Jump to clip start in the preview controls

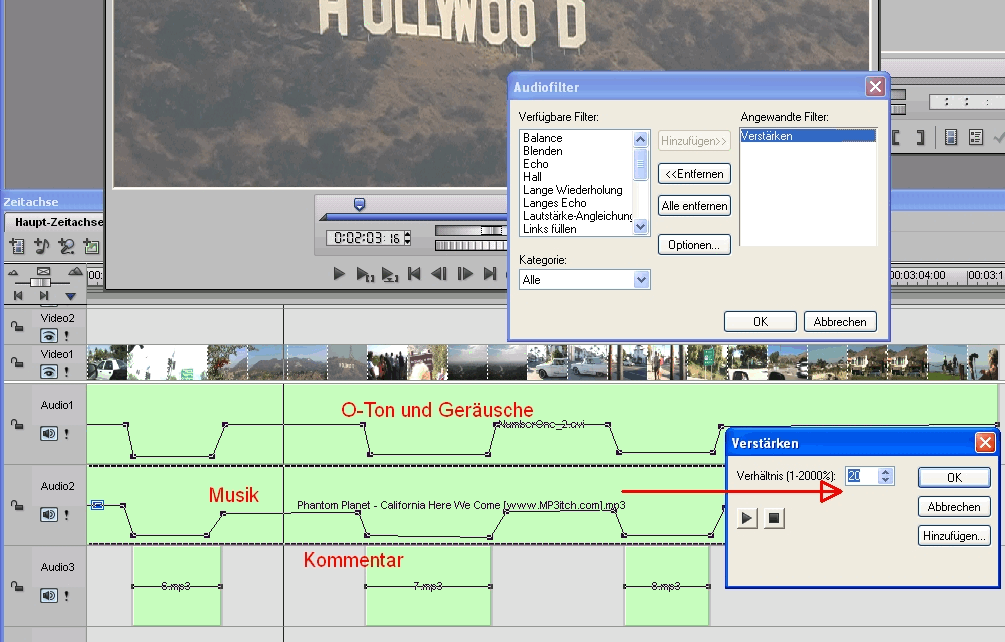tap(414, 273)
